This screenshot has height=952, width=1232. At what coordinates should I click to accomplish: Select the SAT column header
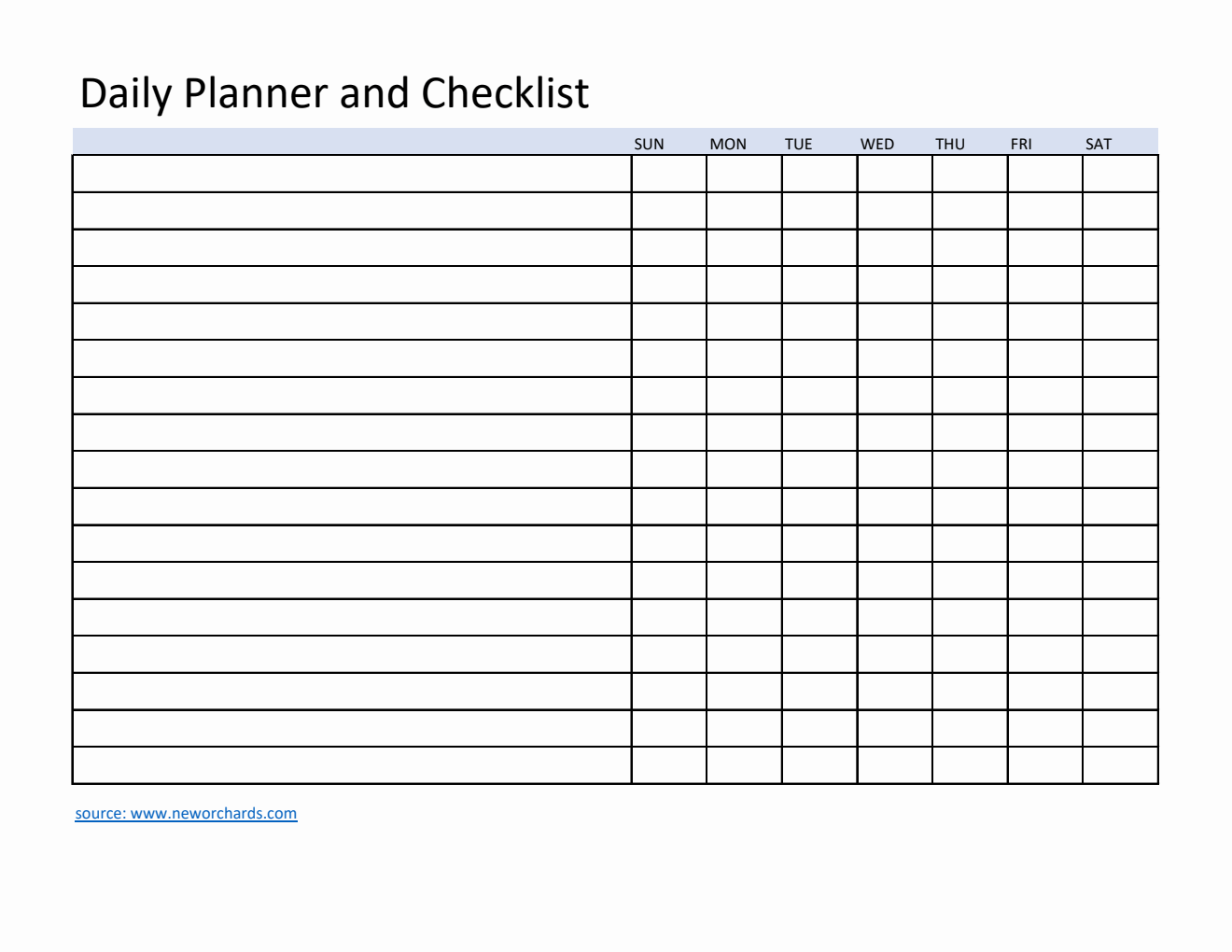coord(1098,144)
